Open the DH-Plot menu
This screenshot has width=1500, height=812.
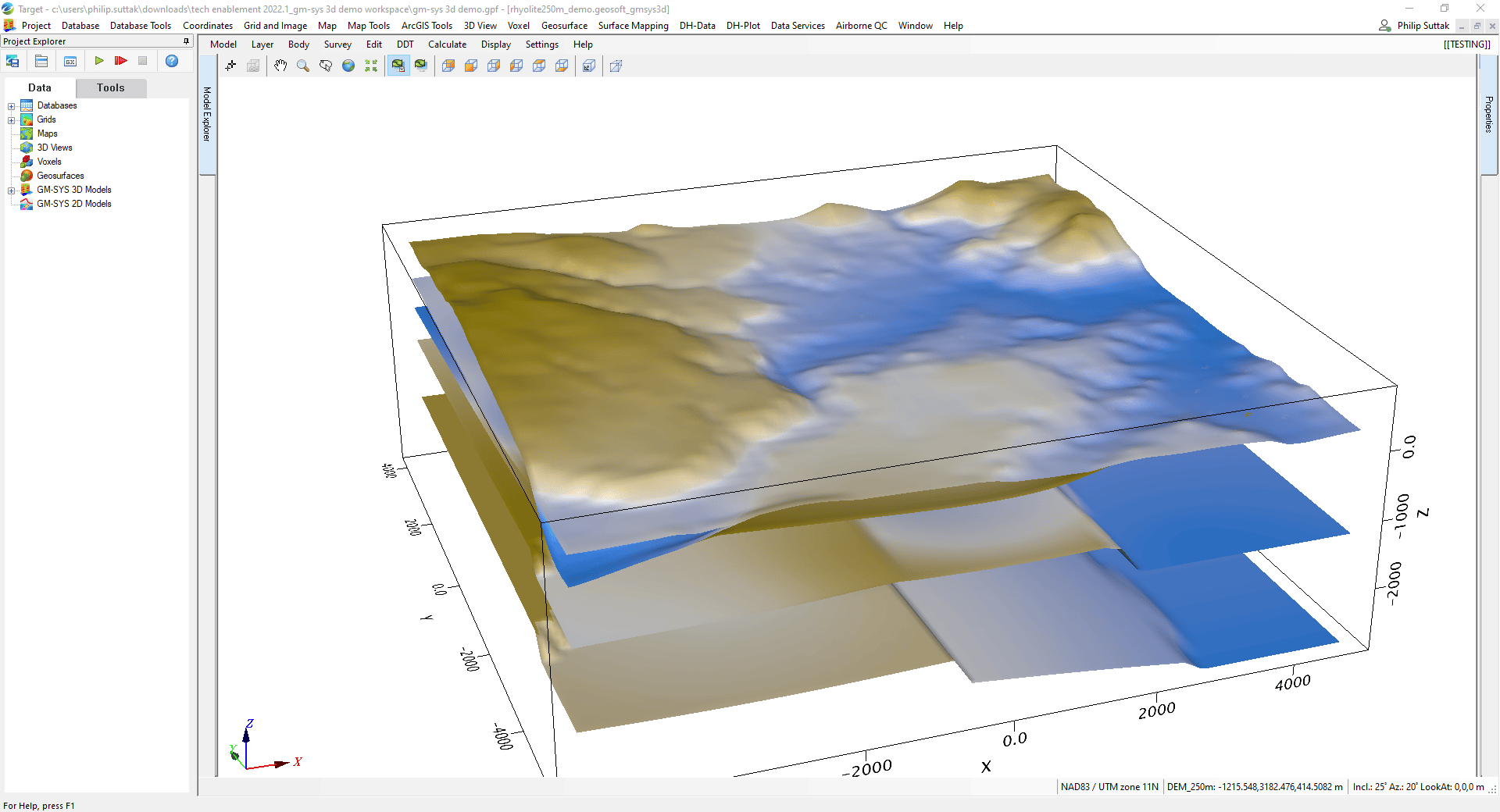click(743, 26)
